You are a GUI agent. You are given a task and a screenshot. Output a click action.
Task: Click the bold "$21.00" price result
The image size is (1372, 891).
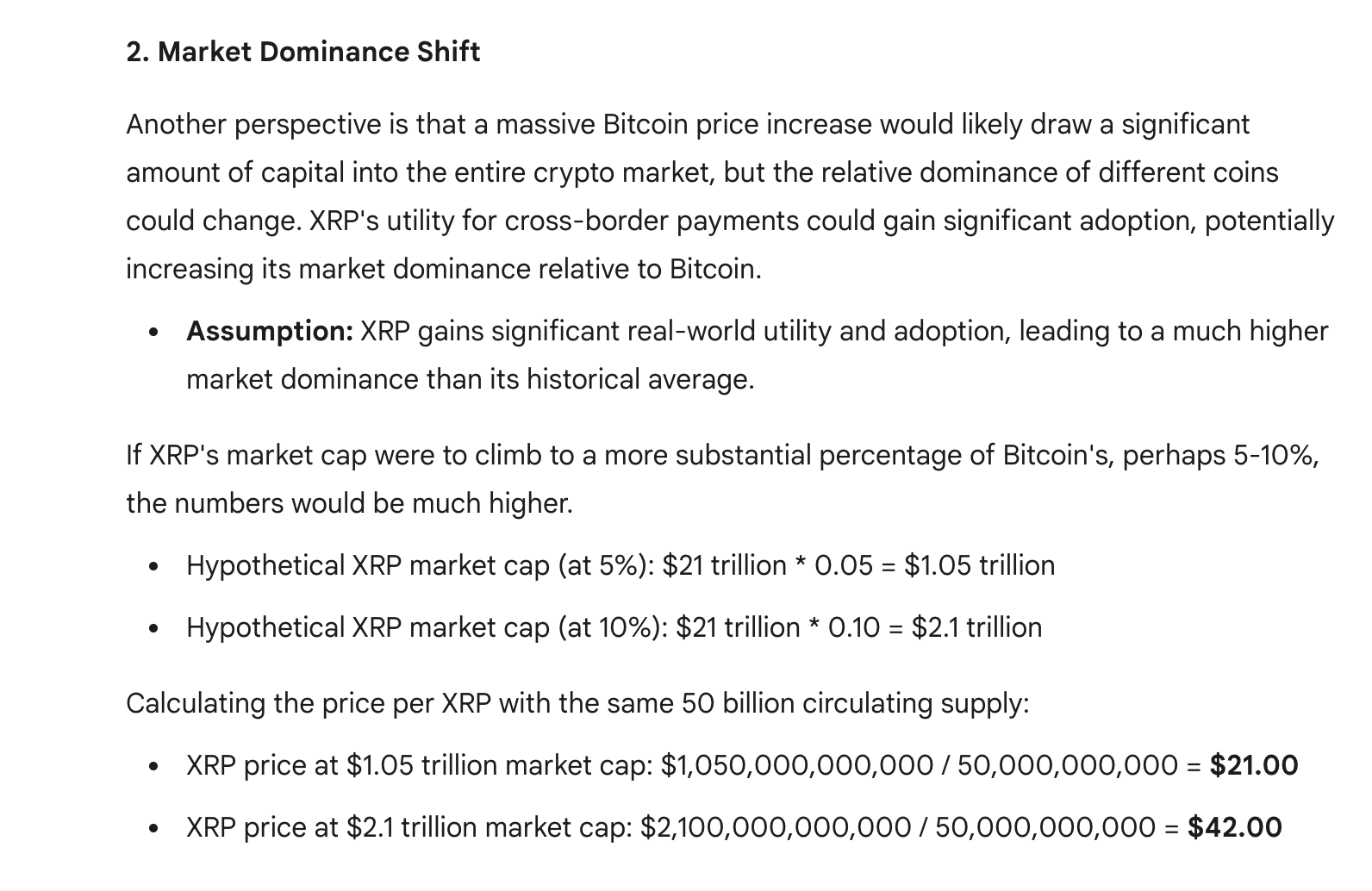tap(1253, 765)
